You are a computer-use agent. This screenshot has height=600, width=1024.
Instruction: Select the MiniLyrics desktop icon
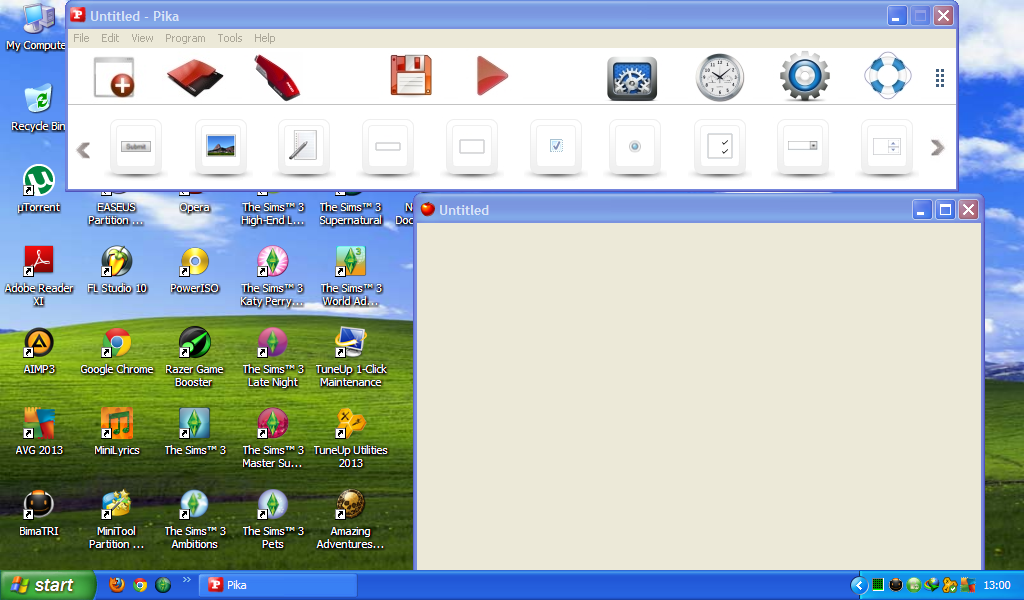click(117, 432)
